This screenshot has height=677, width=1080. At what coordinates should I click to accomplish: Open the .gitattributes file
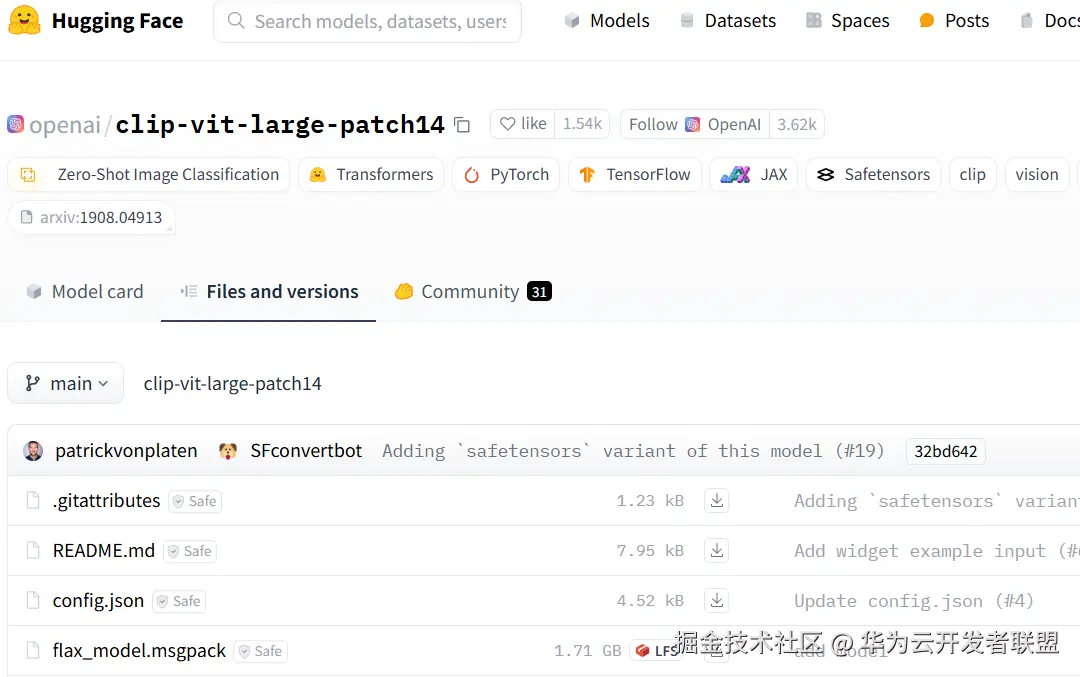[x=106, y=501]
